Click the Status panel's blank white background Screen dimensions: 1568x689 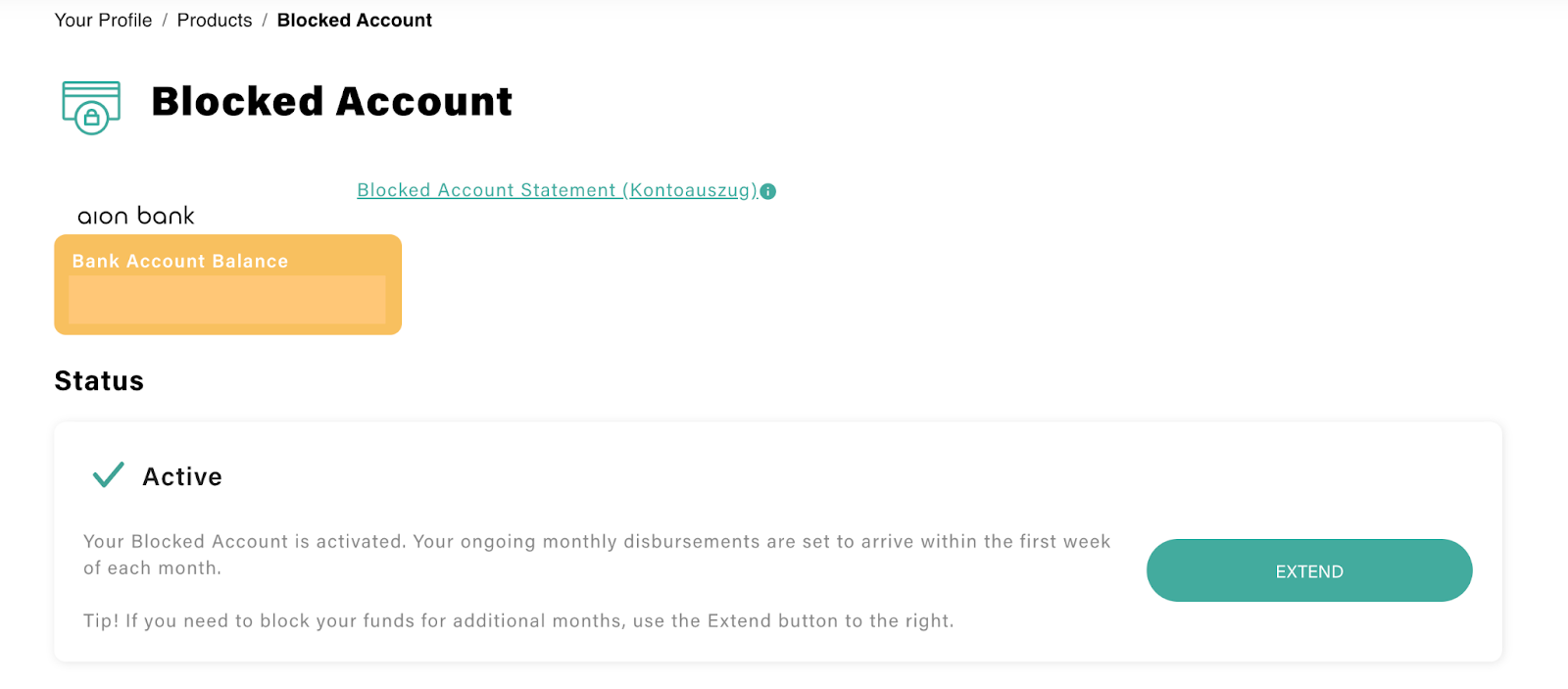point(784,470)
